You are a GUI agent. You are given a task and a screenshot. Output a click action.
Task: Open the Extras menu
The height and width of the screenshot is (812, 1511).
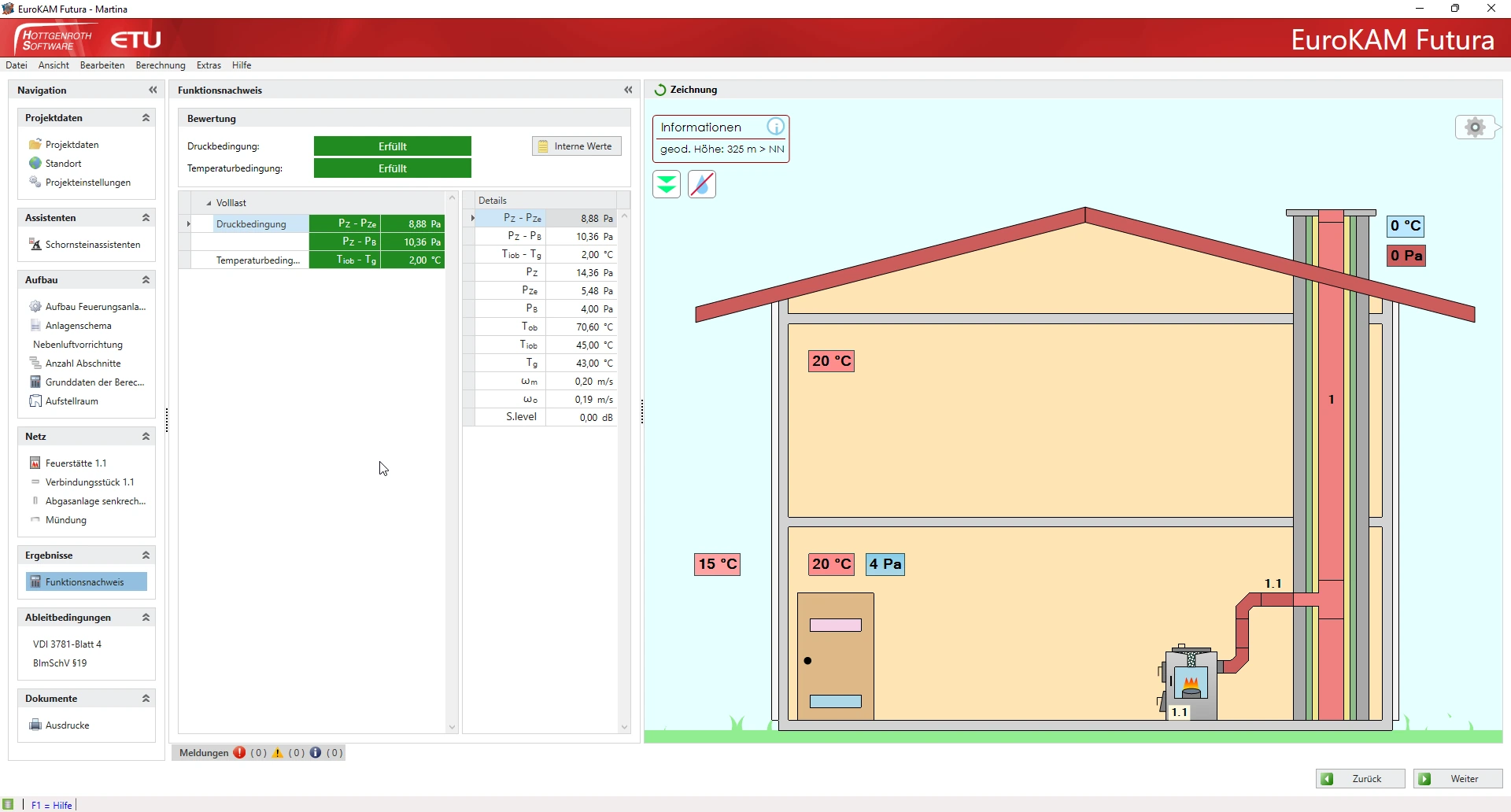click(209, 65)
